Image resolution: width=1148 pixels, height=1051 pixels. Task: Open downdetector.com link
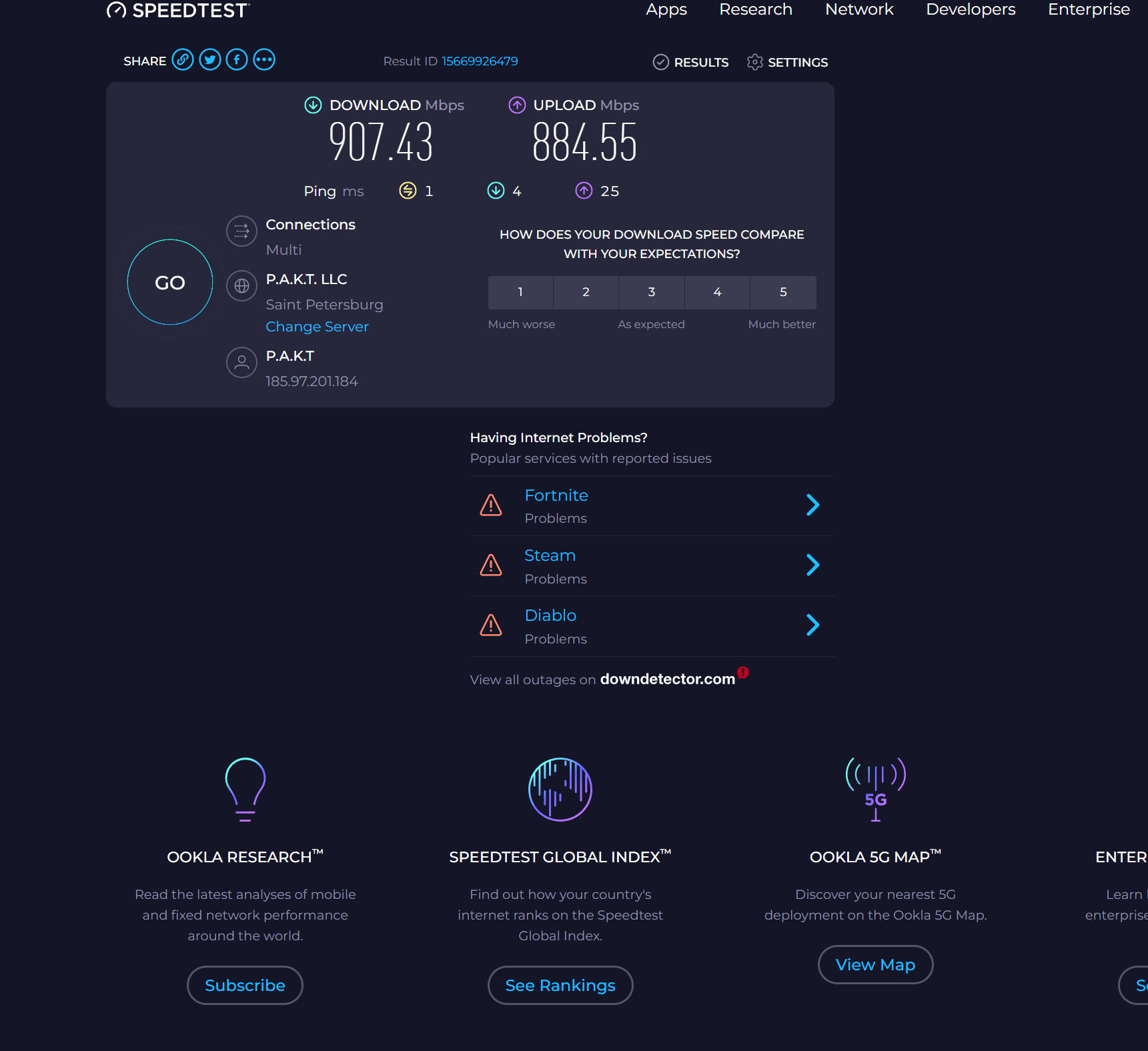coord(667,679)
